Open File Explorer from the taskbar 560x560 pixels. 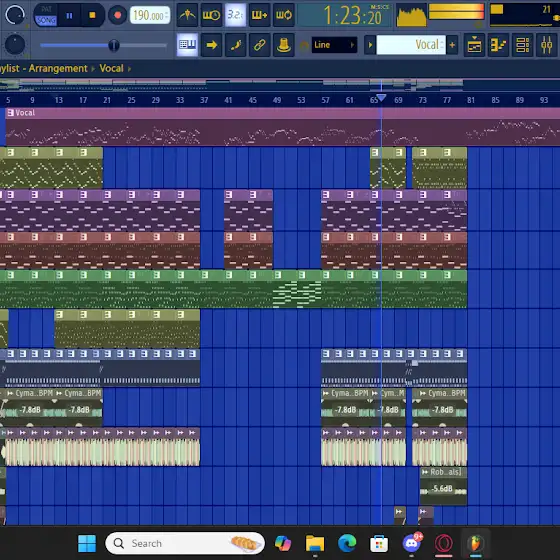point(315,544)
